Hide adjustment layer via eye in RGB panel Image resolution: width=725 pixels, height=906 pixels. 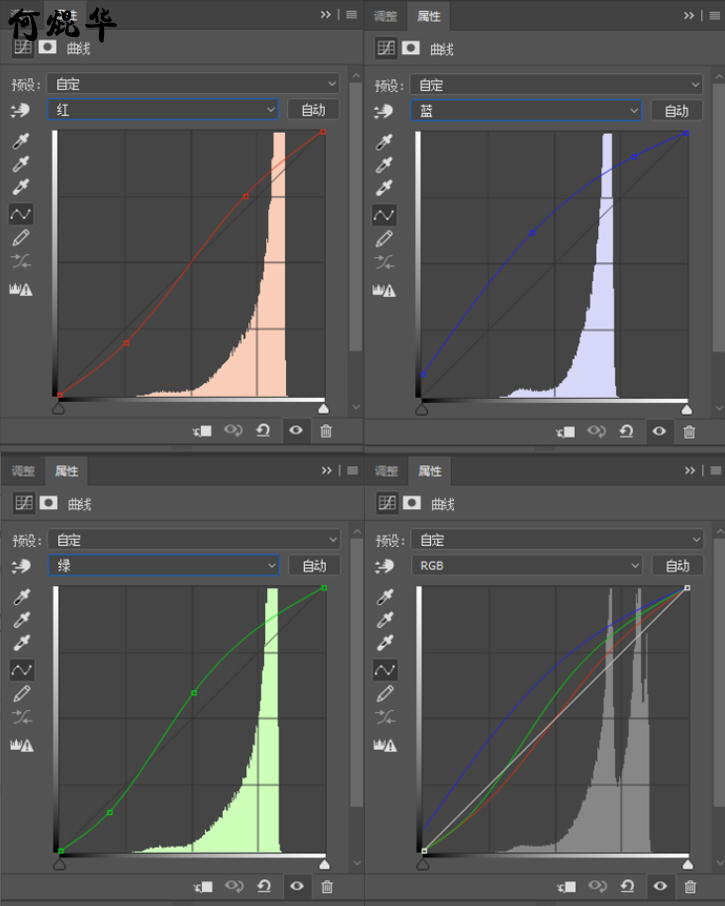point(659,886)
